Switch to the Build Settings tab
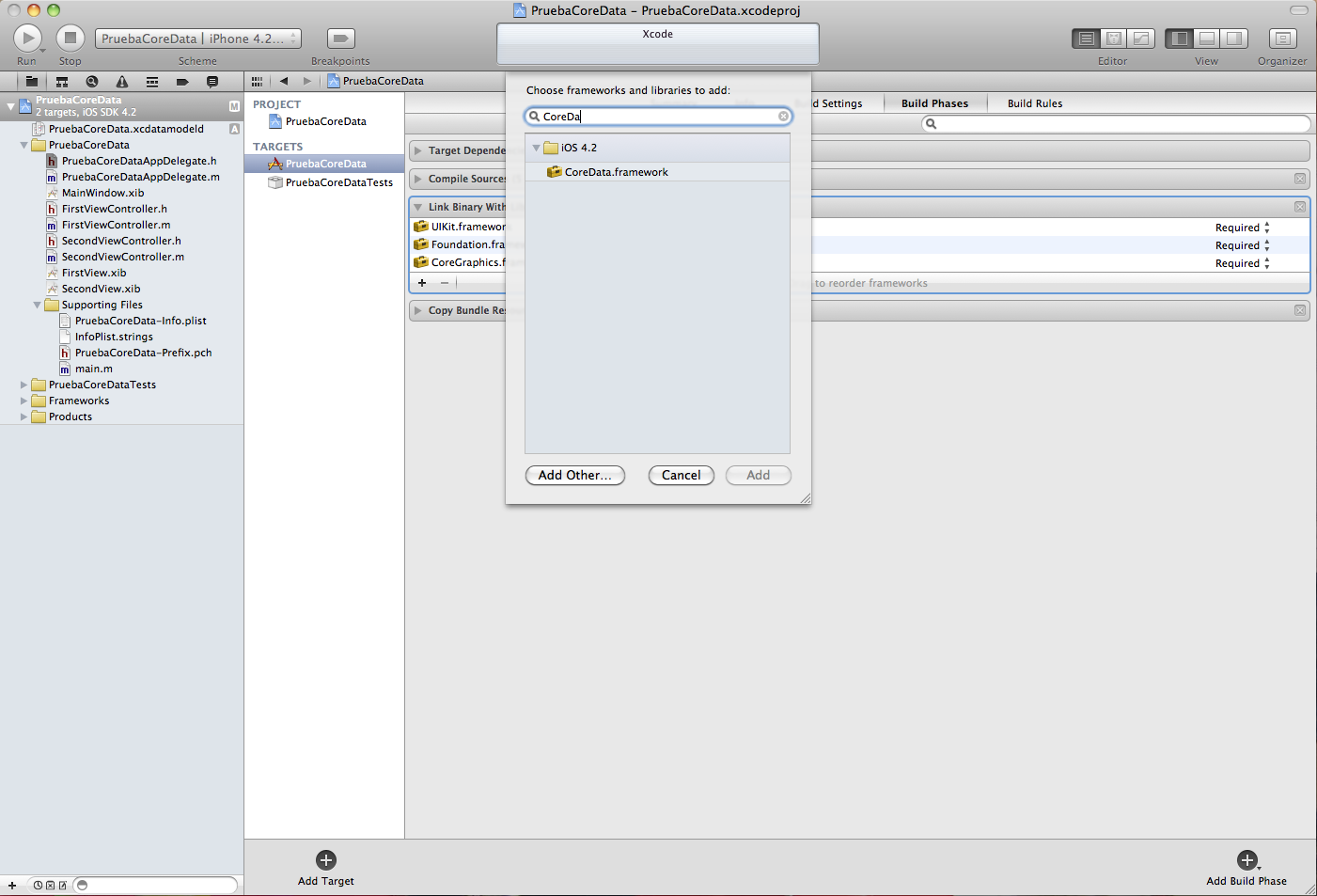The image size is (1317, 896). tap(837, 103)
